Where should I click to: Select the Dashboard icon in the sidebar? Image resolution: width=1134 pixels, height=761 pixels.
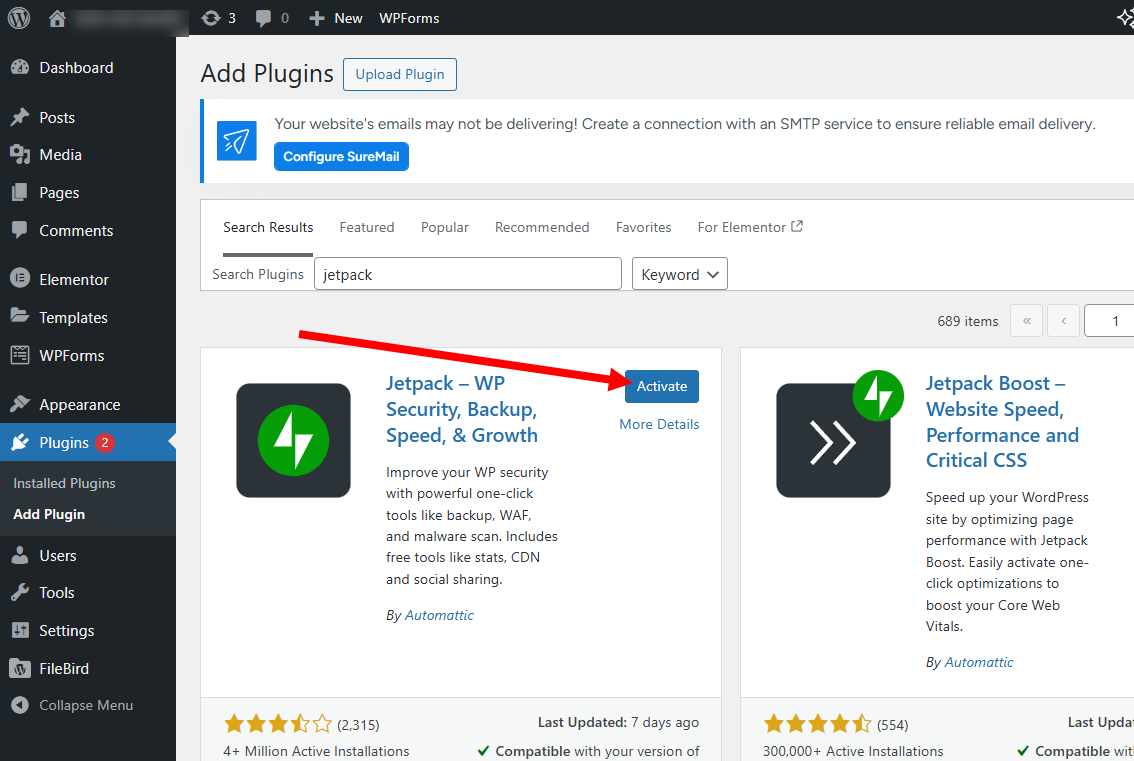click(x=22, y=67)
